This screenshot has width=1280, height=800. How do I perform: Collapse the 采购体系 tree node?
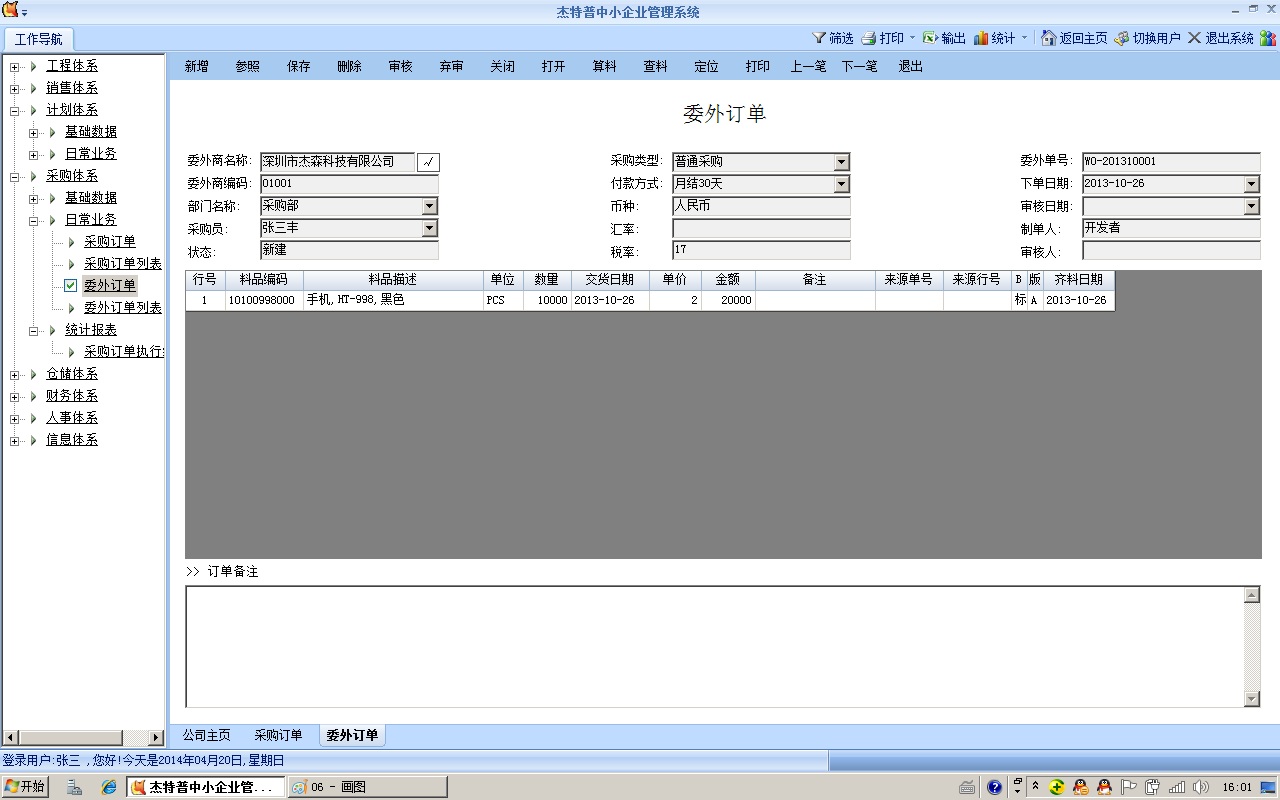point(15,176)
